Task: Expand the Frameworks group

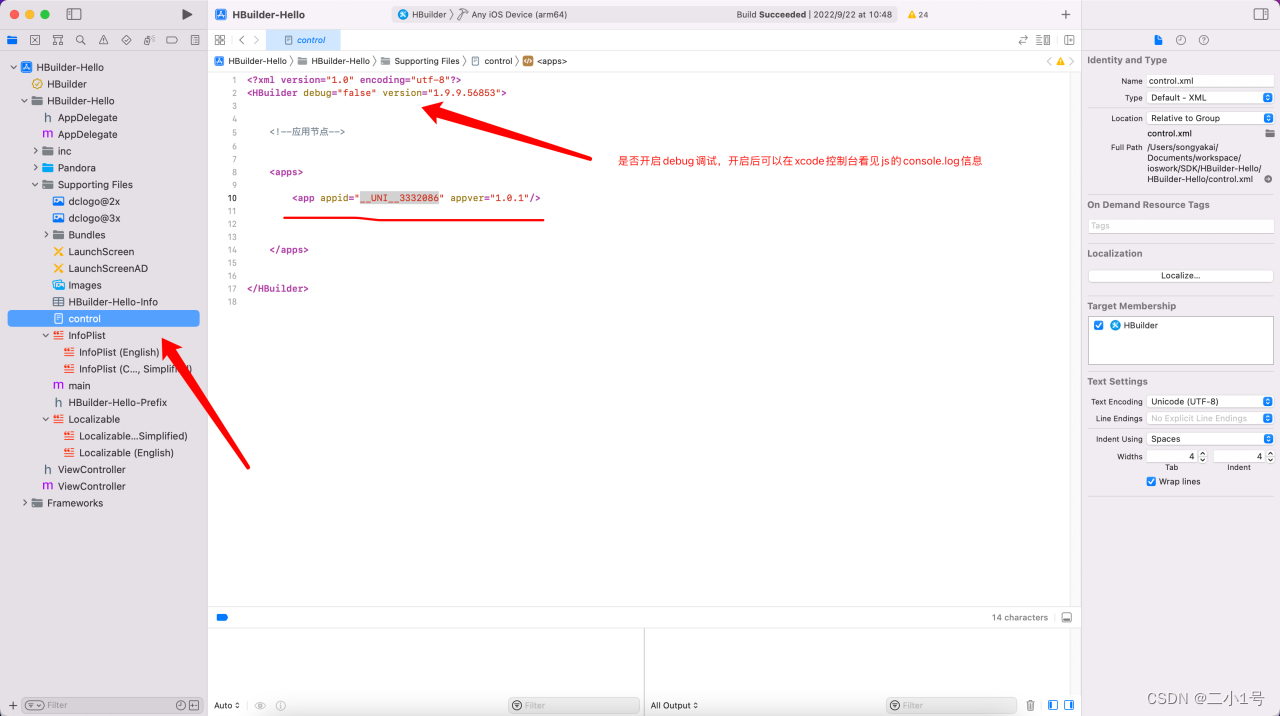Action: [25, 503]
